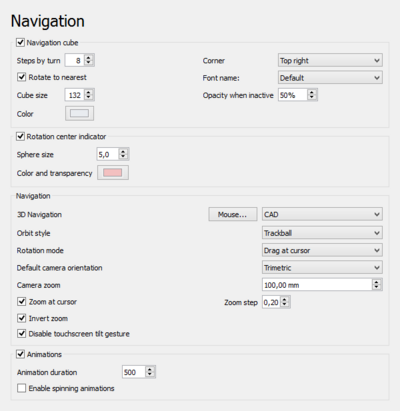Uncheck Disable touchscreen tilt gesture
This screenshot has width=400, height=411.
tap(22, 334)
